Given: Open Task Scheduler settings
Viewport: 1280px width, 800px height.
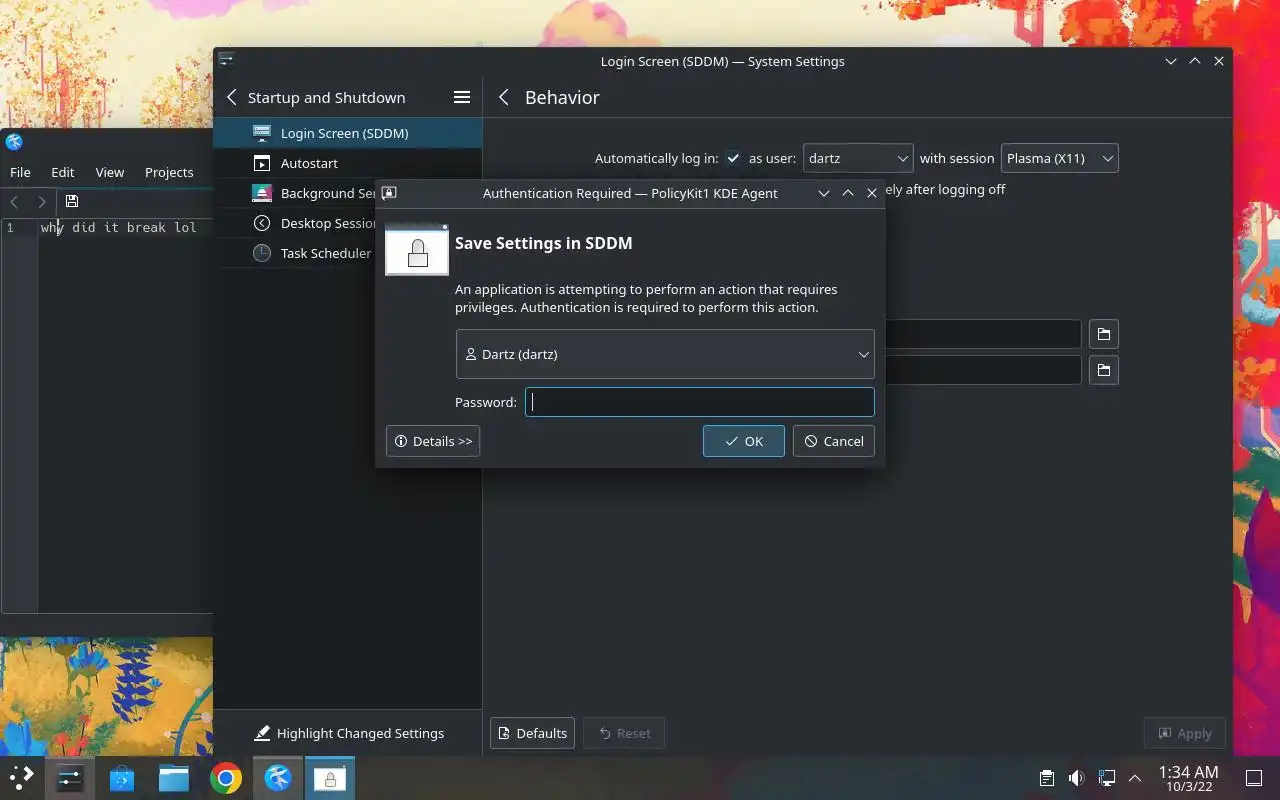Looking at the screenshot, I should coord(295,253).
